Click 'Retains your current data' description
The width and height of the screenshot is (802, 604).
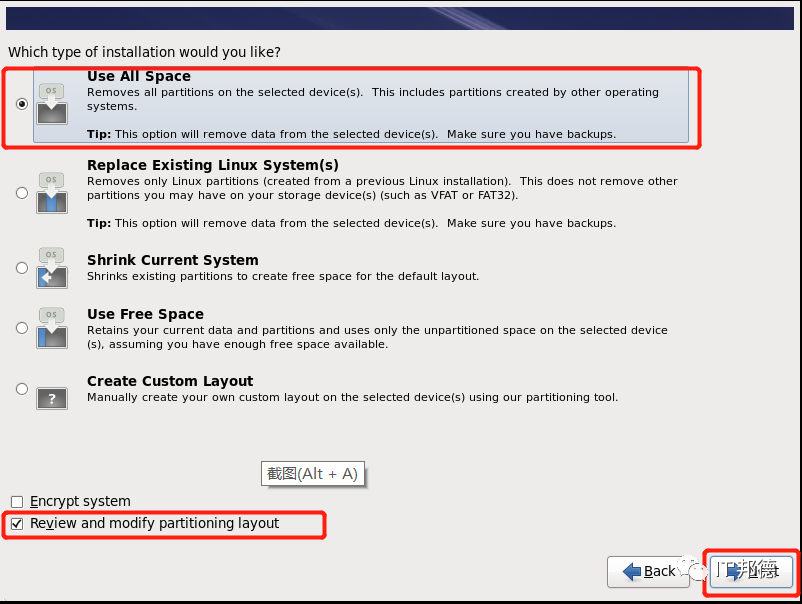point(377,338)
